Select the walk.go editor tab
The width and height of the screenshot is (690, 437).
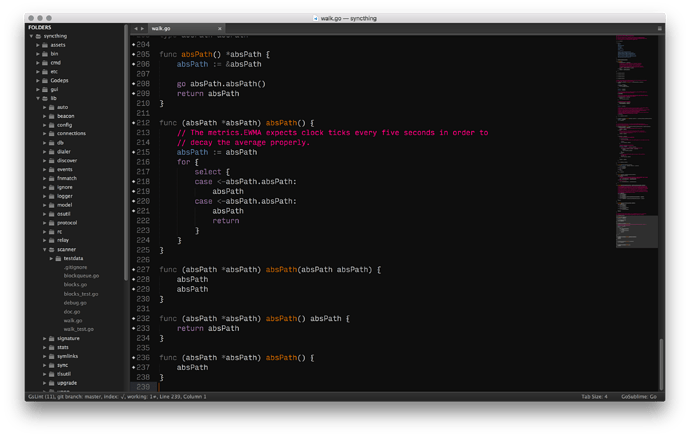click(x=185, y=29)
